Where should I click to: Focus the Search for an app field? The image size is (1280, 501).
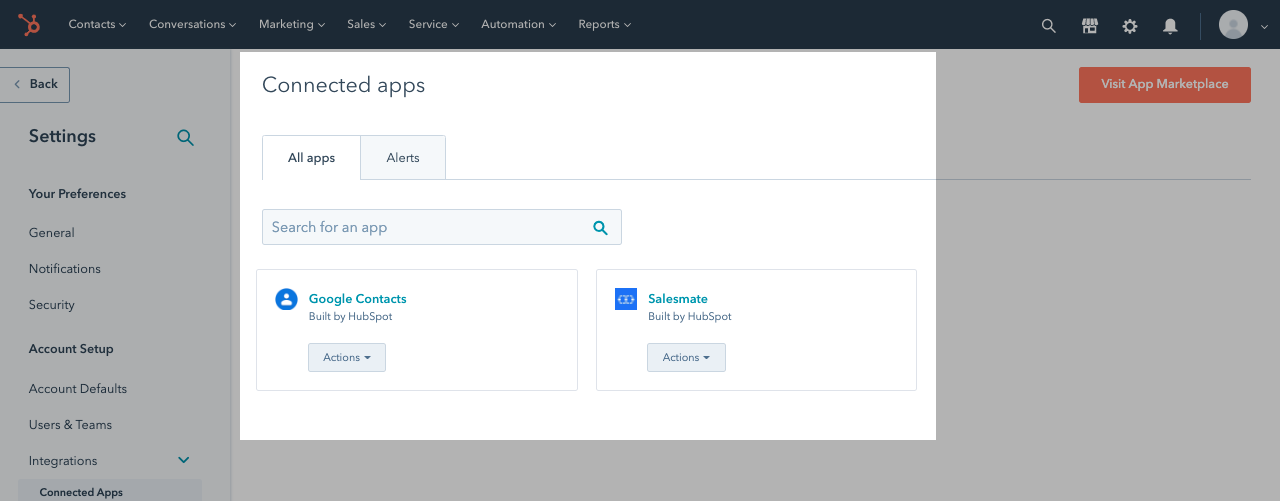tap(442, 227)
